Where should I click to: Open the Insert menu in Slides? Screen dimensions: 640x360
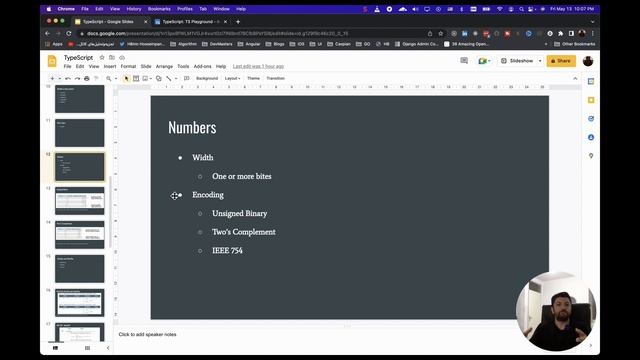coord(110,66)
